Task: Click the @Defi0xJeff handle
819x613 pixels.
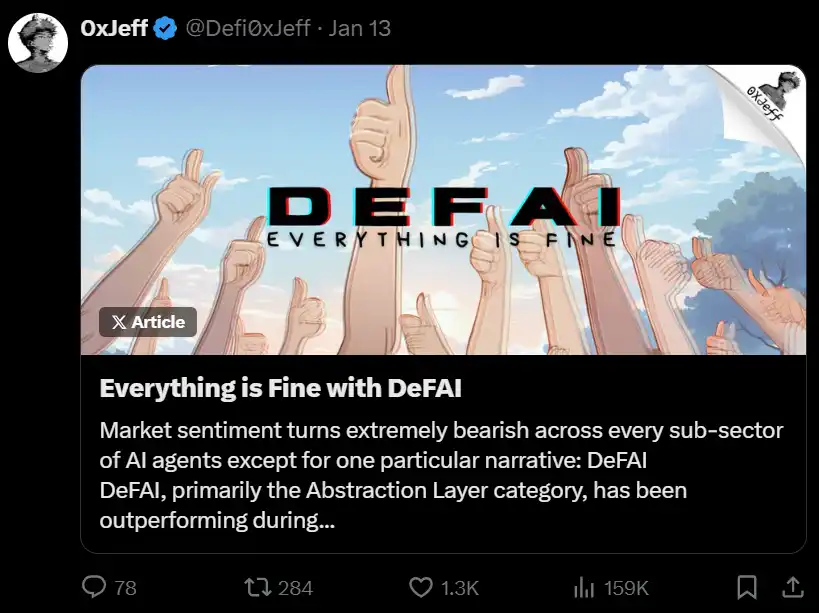Action: coord(247,29)
